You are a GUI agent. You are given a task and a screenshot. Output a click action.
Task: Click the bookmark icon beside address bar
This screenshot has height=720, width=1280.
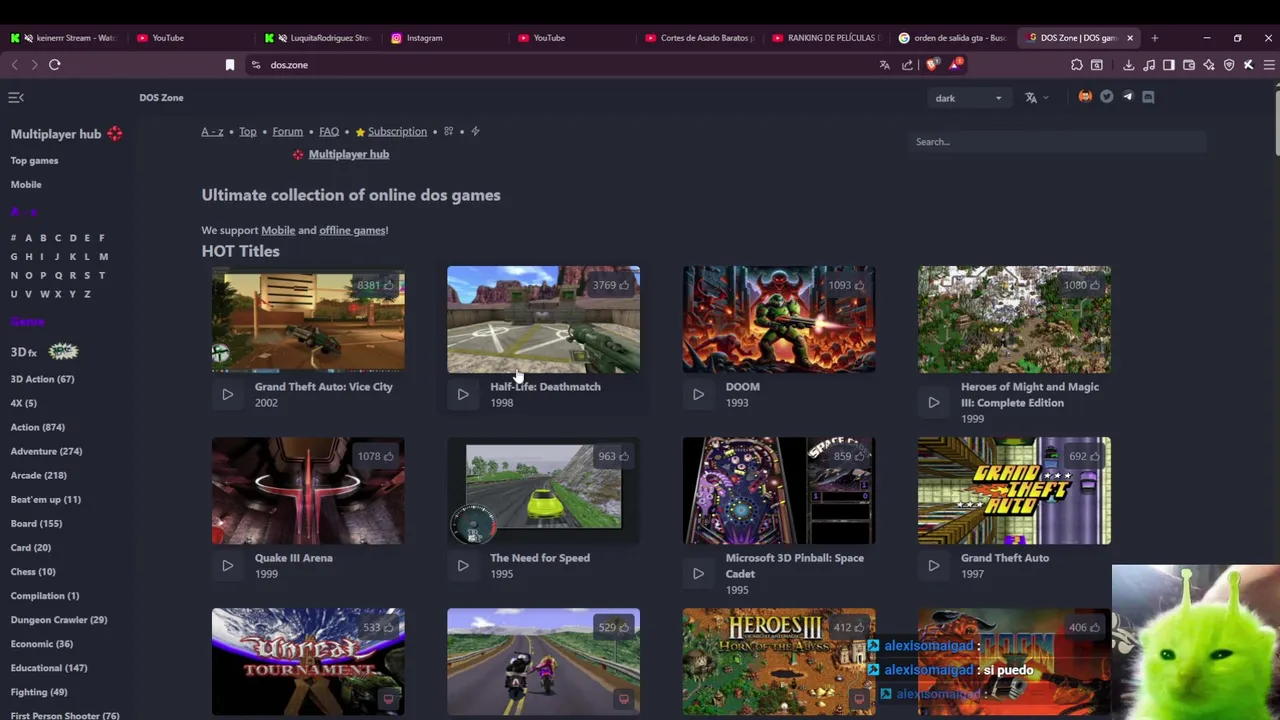[229, 65]
